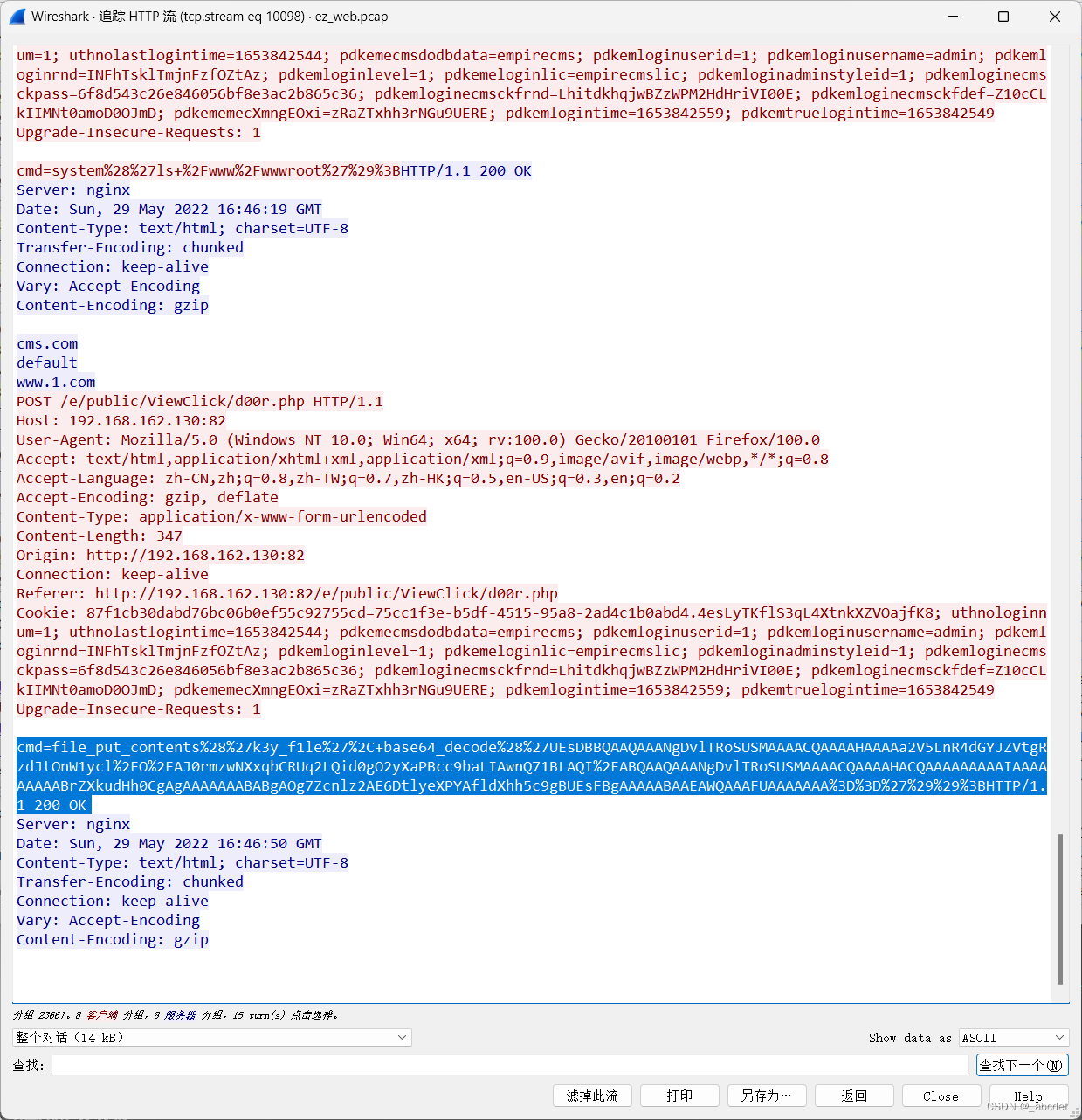The image size is (1082, 1120).
Task: Click the www.1.com response line
Action: click(x=56, y=383)
